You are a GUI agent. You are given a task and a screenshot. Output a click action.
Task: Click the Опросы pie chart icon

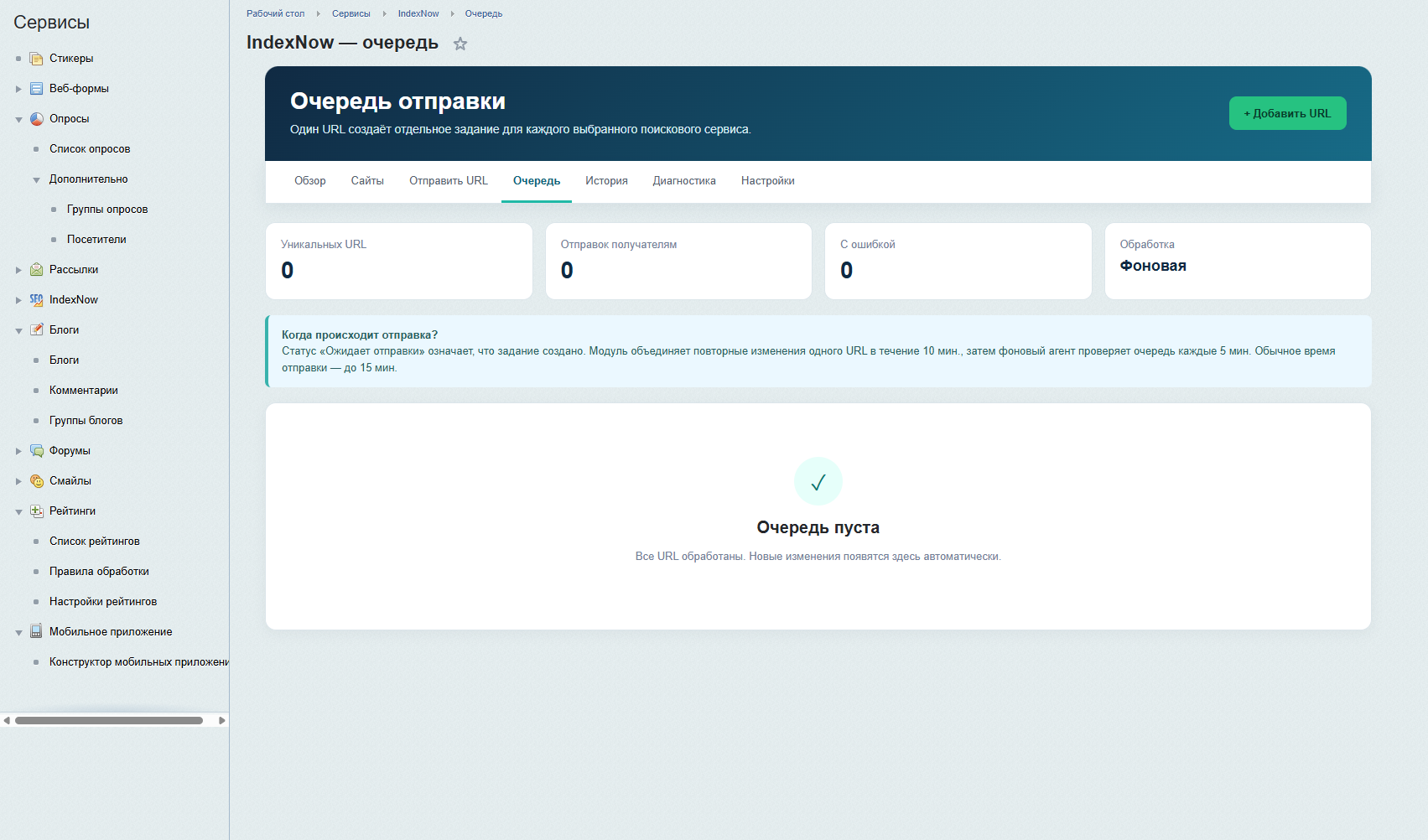pos(36,119)
